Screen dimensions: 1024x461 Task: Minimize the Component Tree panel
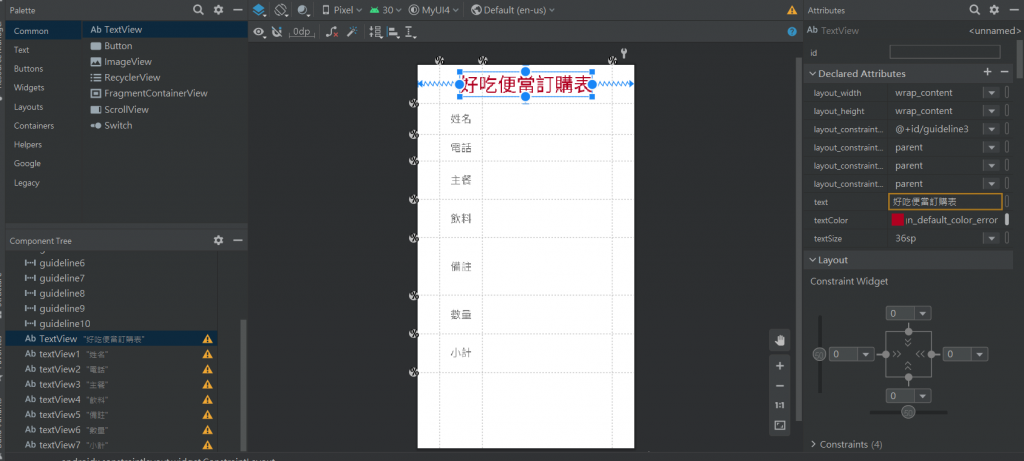(238, 240)
